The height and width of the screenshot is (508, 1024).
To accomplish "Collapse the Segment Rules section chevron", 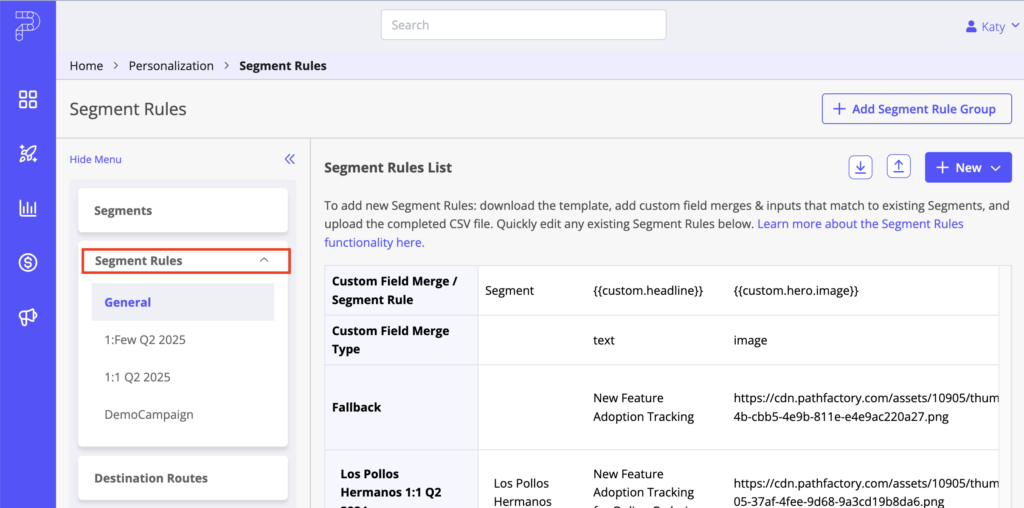I will click(264, 260).
